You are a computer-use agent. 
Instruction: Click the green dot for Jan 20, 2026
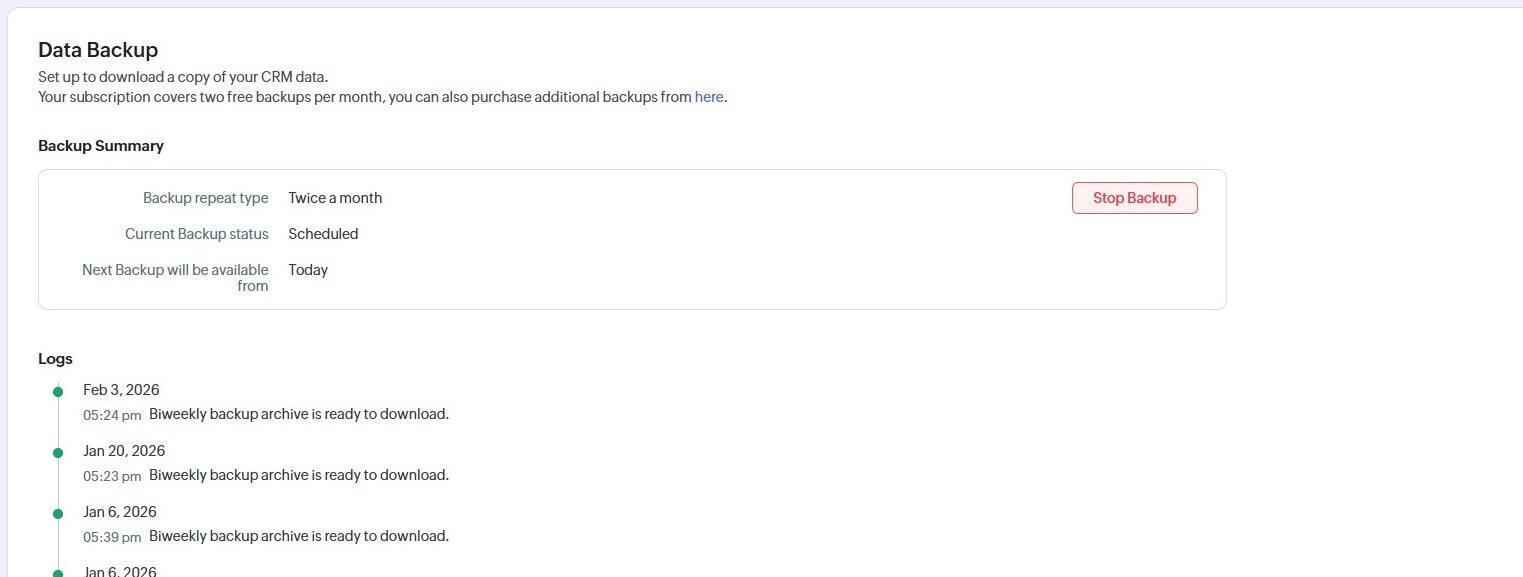click(x=58, y=452)
